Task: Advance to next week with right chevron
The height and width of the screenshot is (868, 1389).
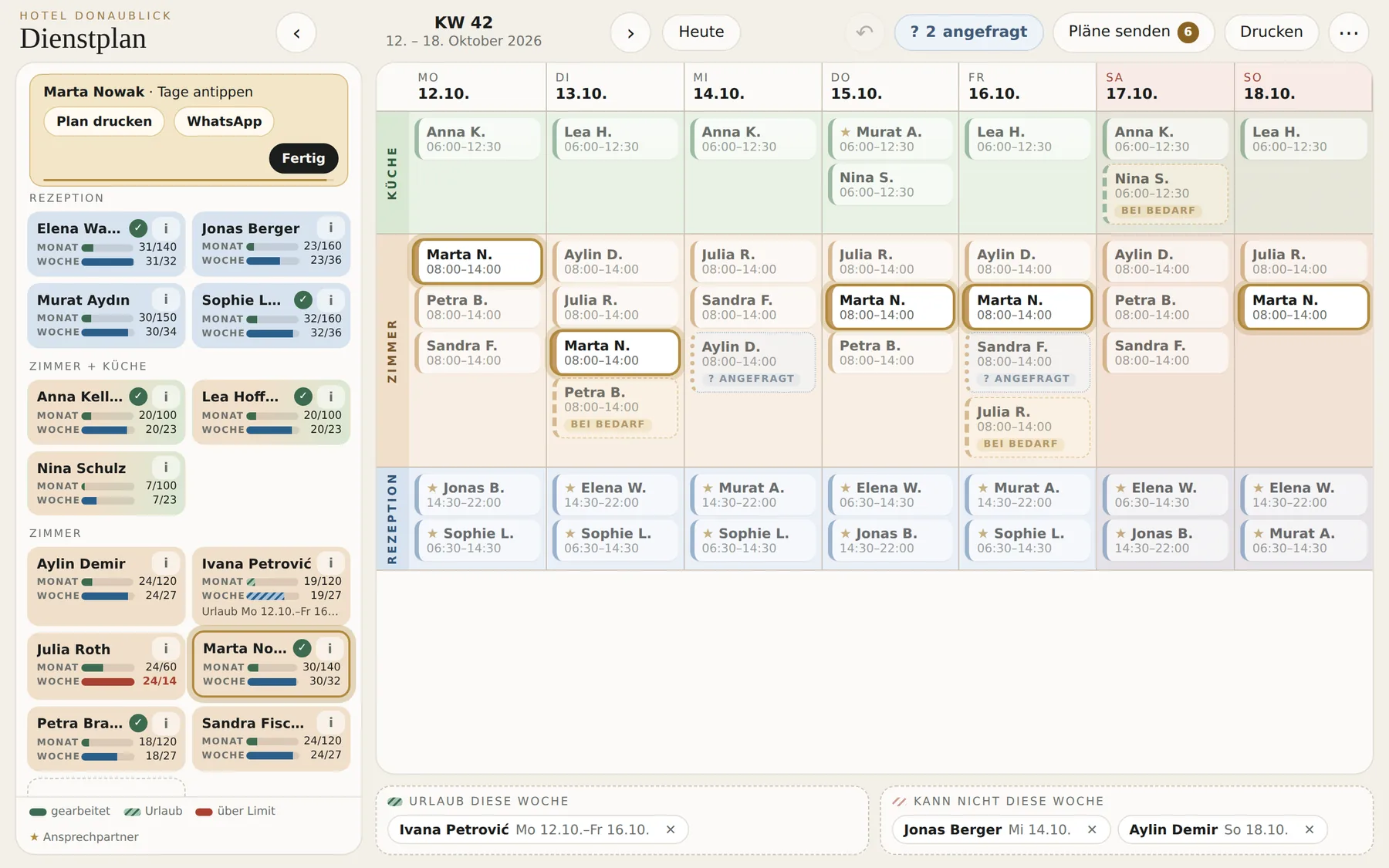Action: pyautogui.click(x=630, y=32)
